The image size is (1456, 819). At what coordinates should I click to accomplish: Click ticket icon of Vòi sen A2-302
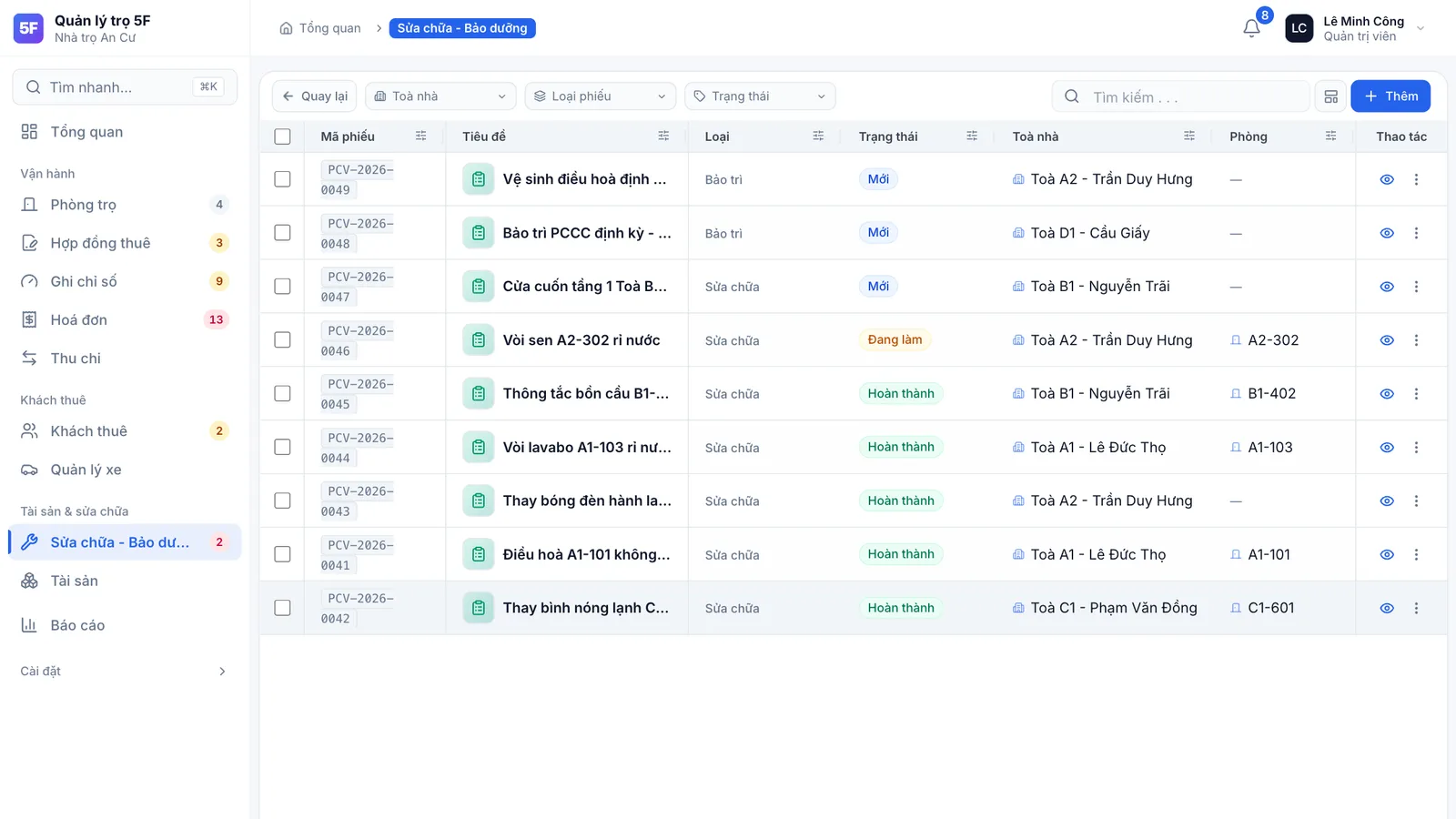point(479,340)
